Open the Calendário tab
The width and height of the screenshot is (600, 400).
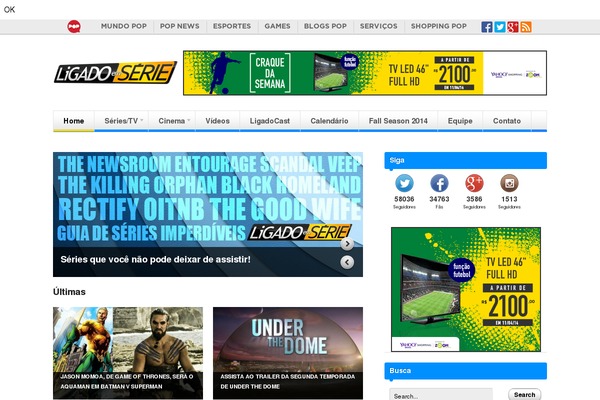[329, 121]
